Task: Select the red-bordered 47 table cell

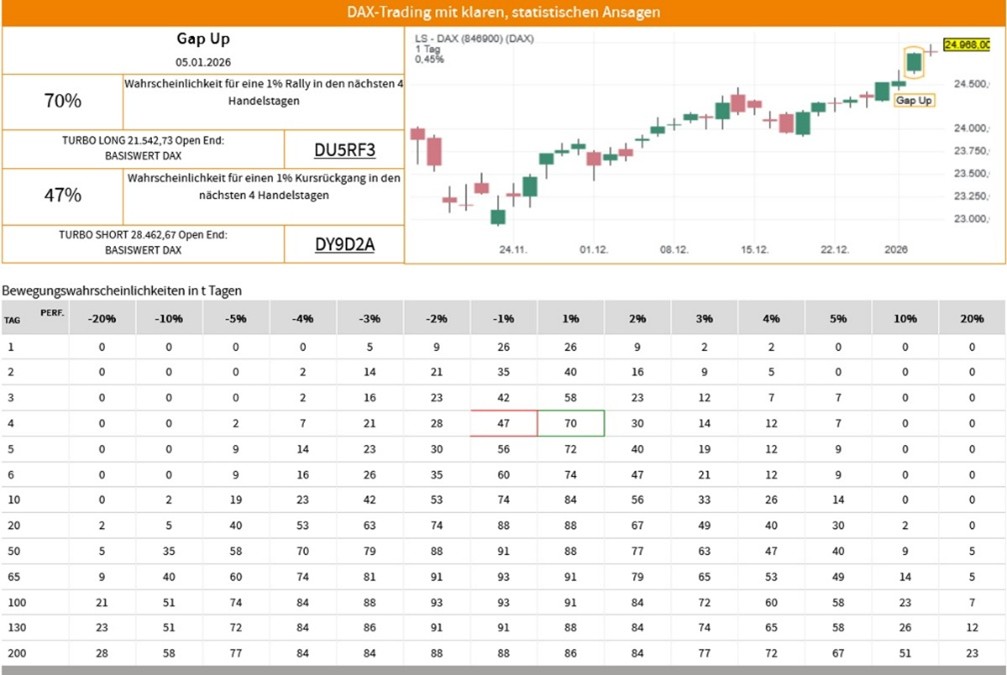Action: [504, 423]
